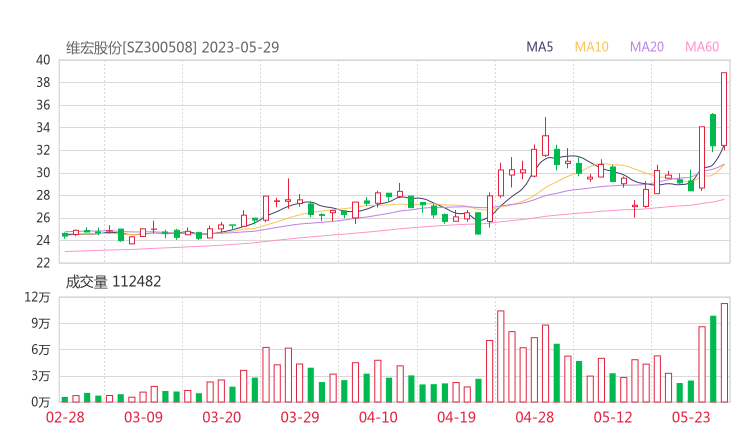Click the MA60 legend label
The image size is (740, 440).
coord(702,47)
